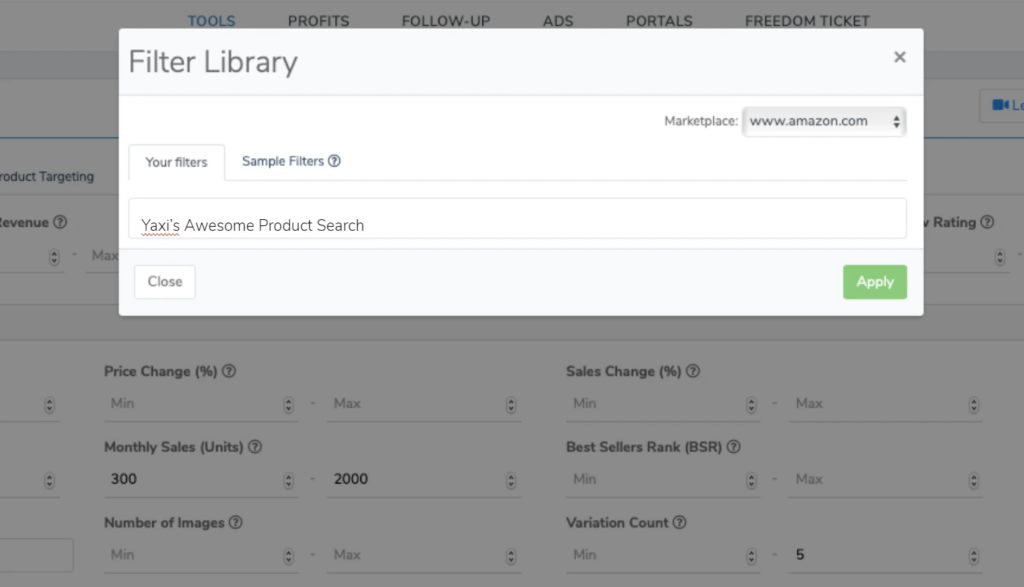Open the Review Rating help icon

(987, 222)
